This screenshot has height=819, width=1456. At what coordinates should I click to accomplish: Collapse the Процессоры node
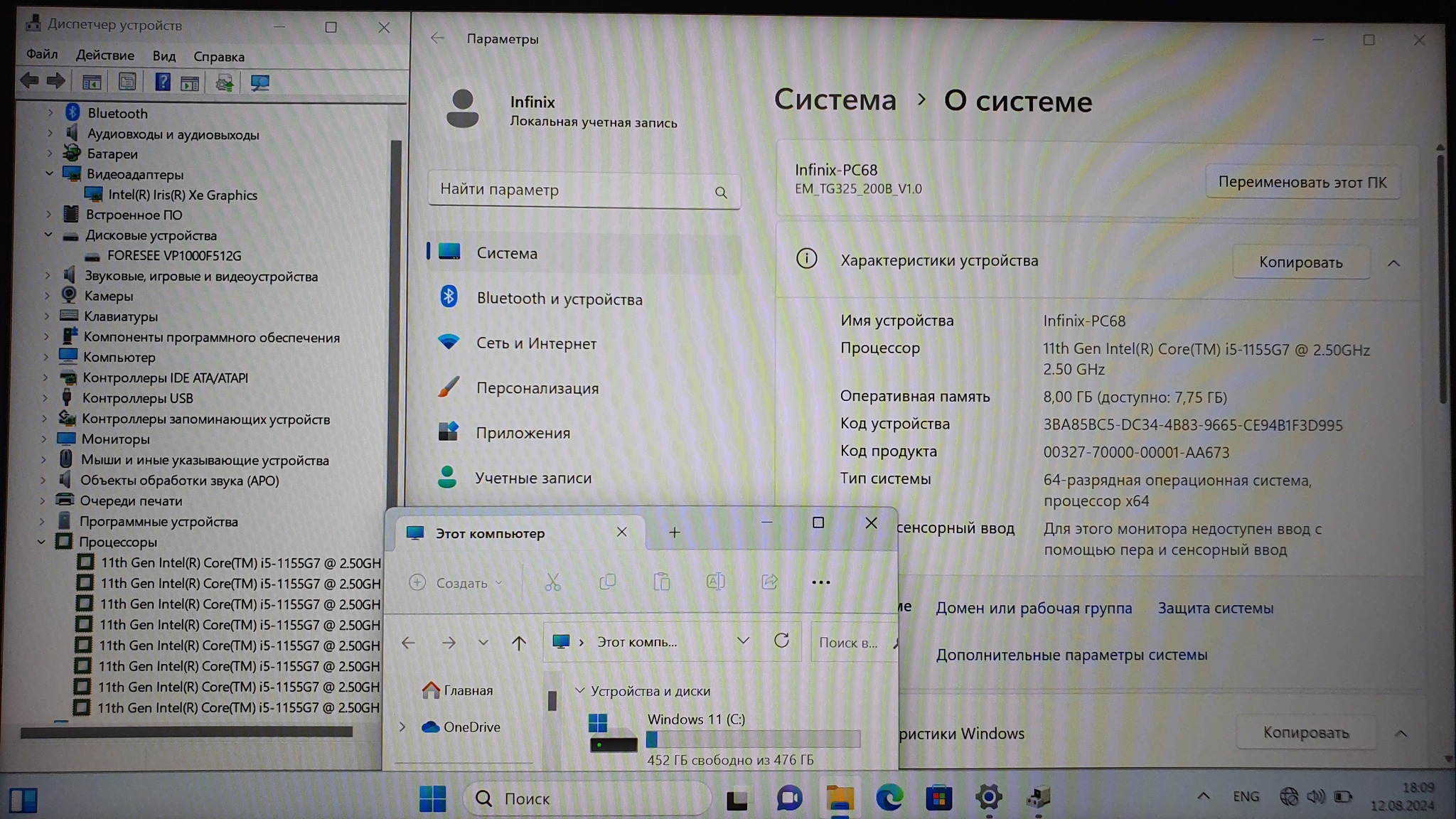(x=41, y=542)
